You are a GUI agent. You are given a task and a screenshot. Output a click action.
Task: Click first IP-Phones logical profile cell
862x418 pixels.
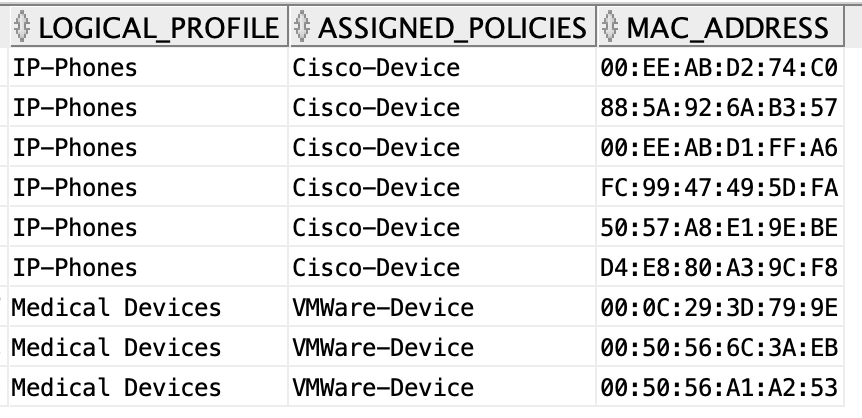click(x=149, y=67)
